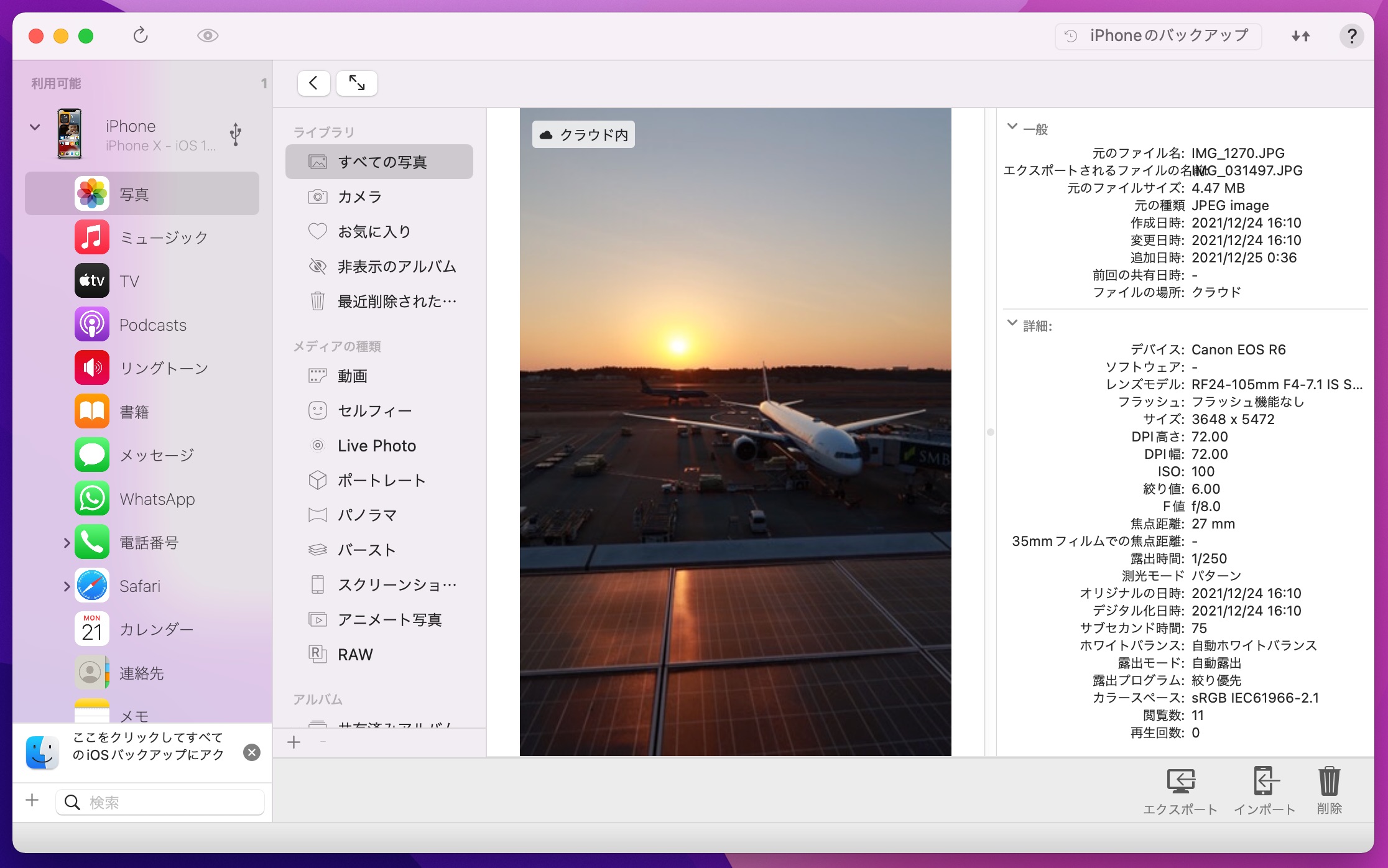Image resolution: width=1388 pixels, height=868 pixels.
Task: Select Live Photo media type
Action: (x=376, y=446)
